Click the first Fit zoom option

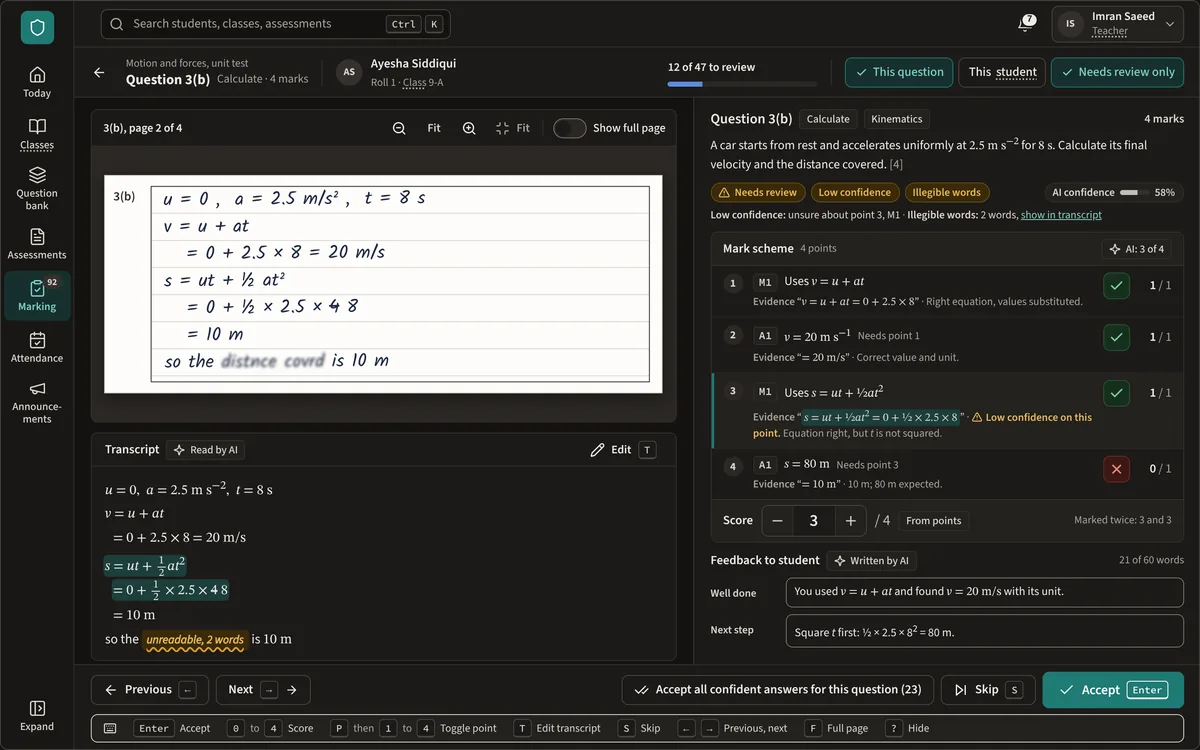434,128
